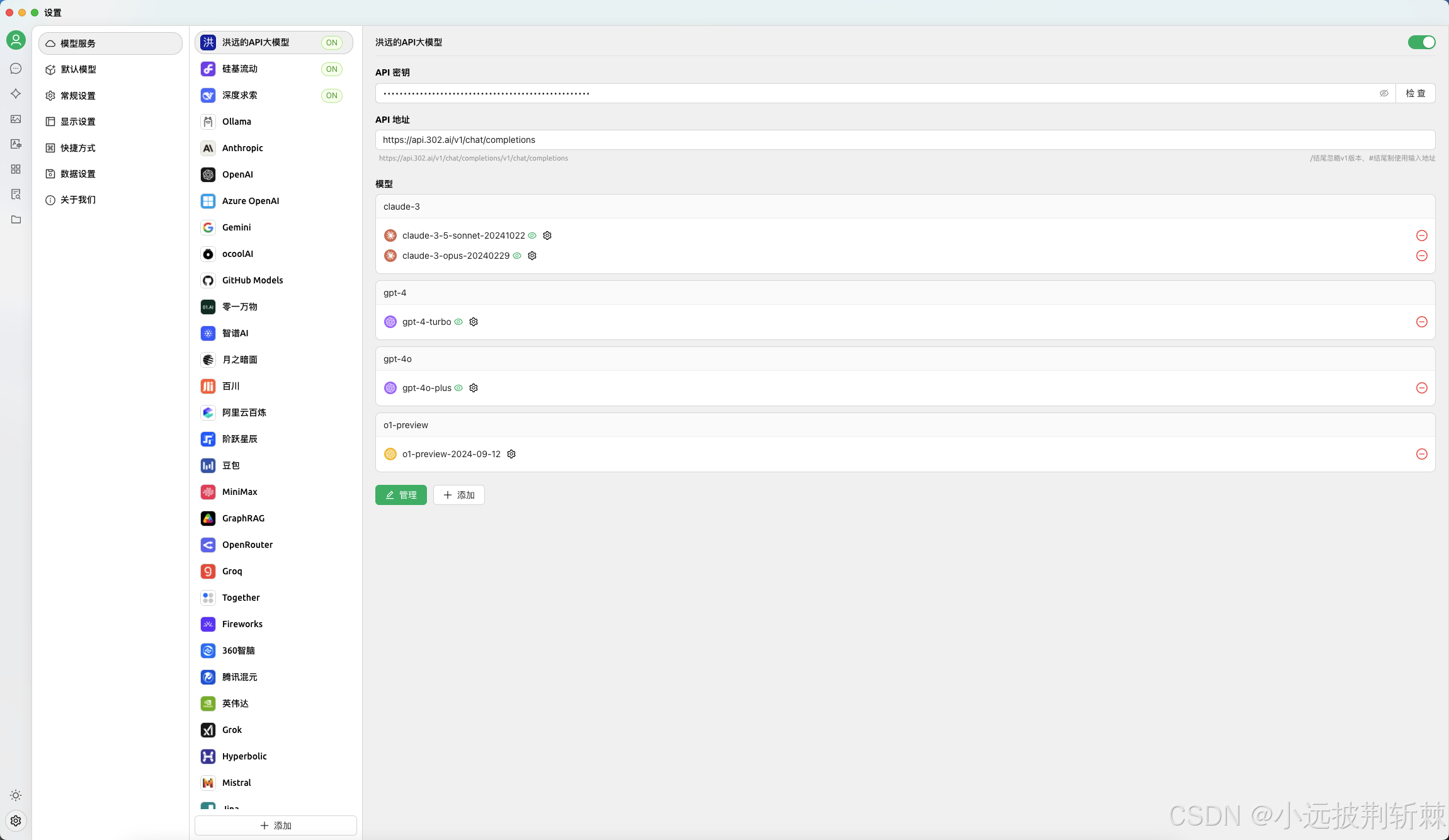The width and height of the screenshot is (1449, 840).
Task: Remove gpt-4-turbo with minus icon
Action: click(1421, 322)
